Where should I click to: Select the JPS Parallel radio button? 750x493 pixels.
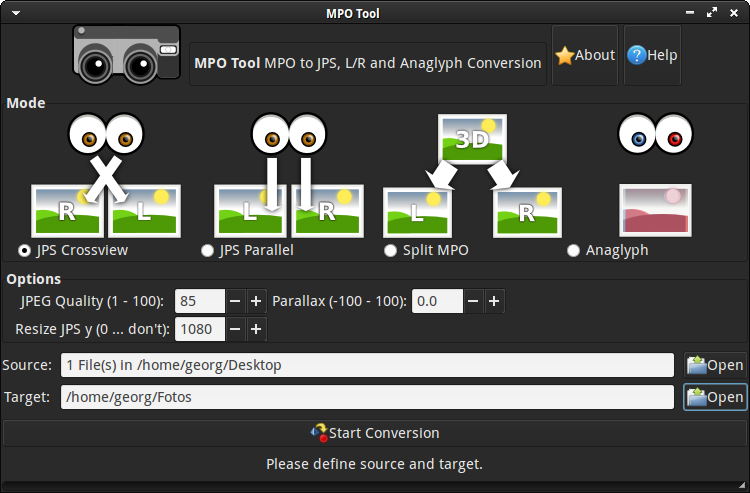[208, 250]
